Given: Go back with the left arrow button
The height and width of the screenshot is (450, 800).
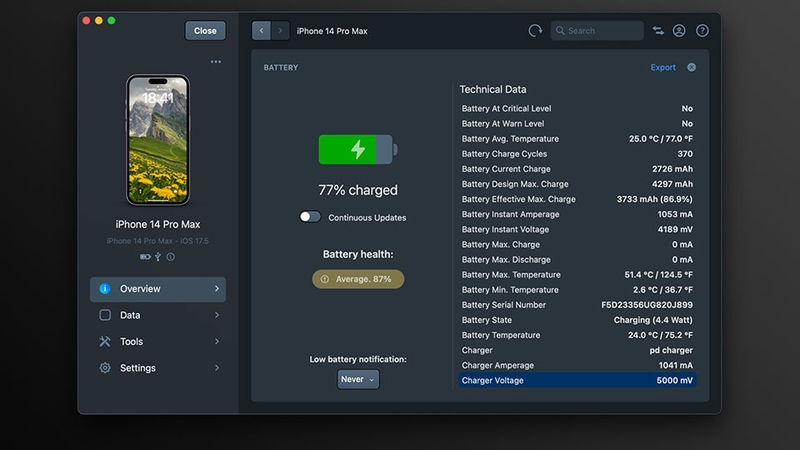Looking at the screenshot, I should point(261,31).
